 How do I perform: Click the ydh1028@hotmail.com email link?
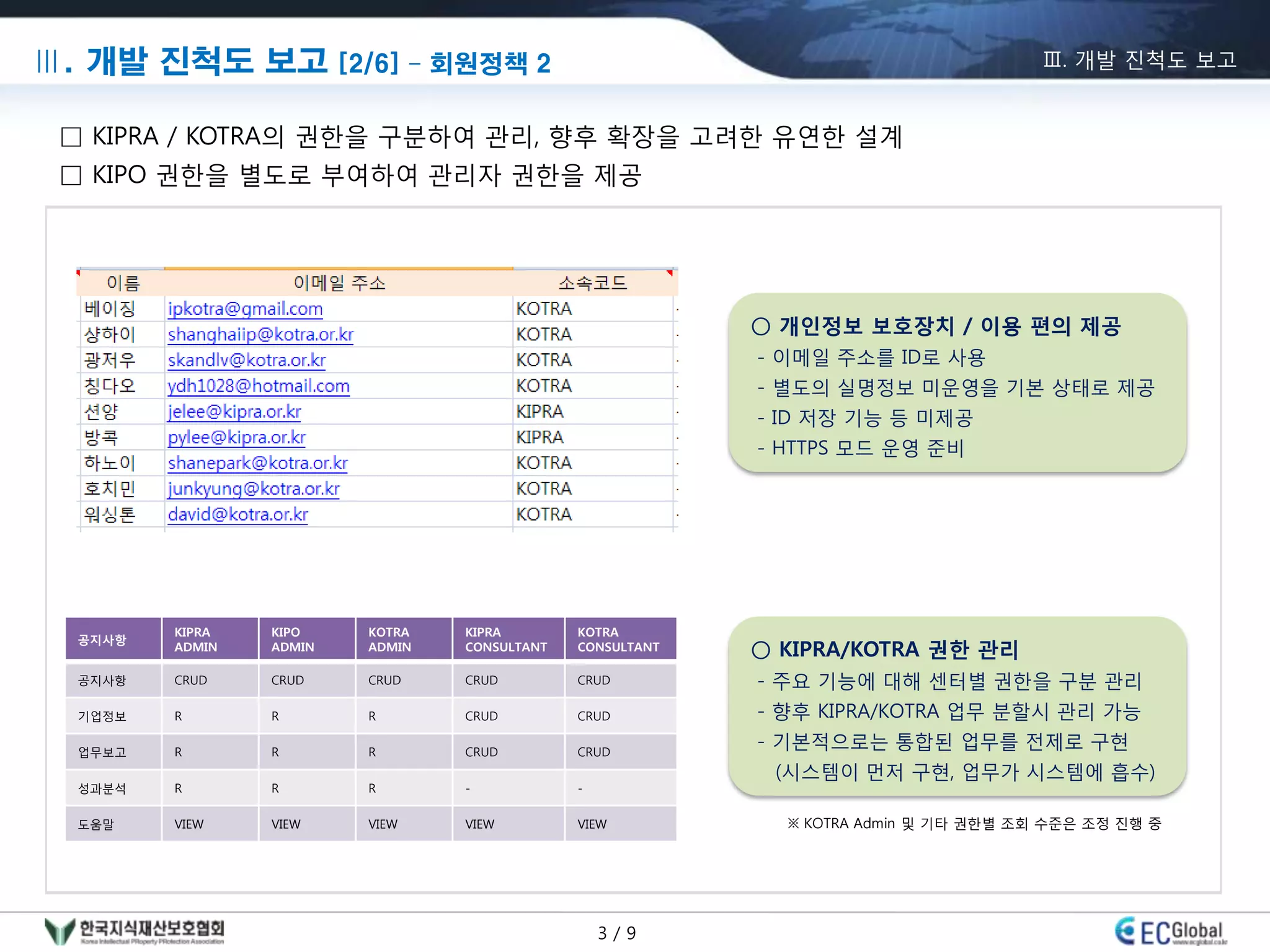click(x=259, y=386)
